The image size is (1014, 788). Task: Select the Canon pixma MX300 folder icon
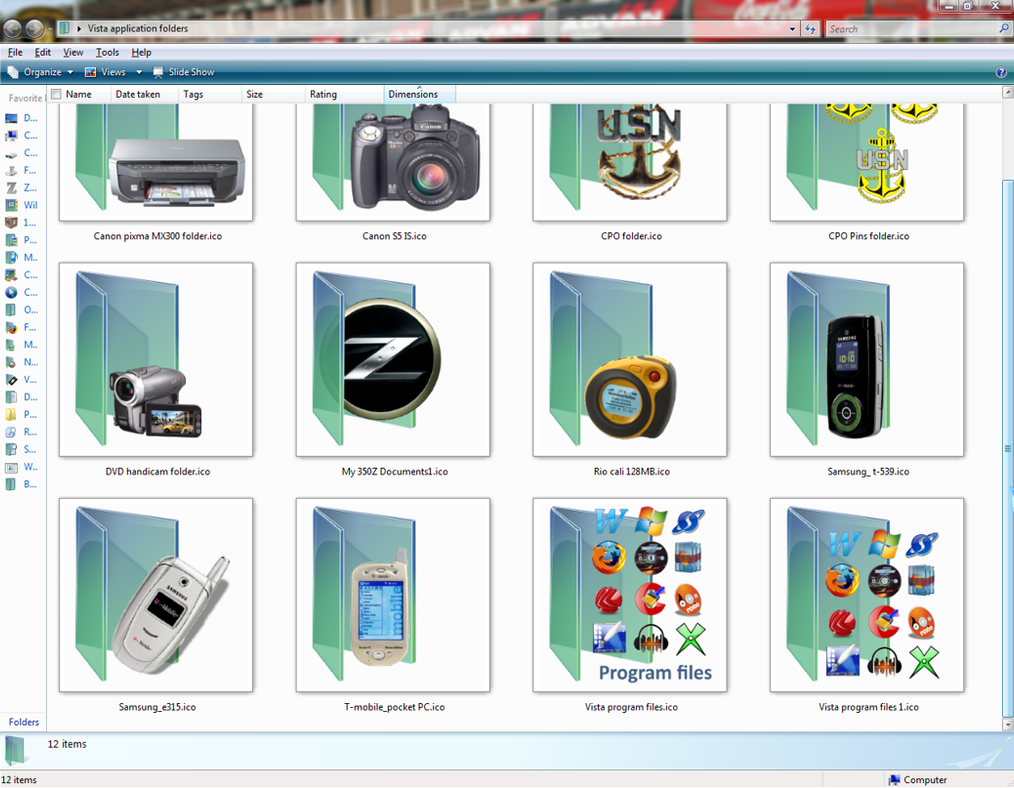click(156, 160)
